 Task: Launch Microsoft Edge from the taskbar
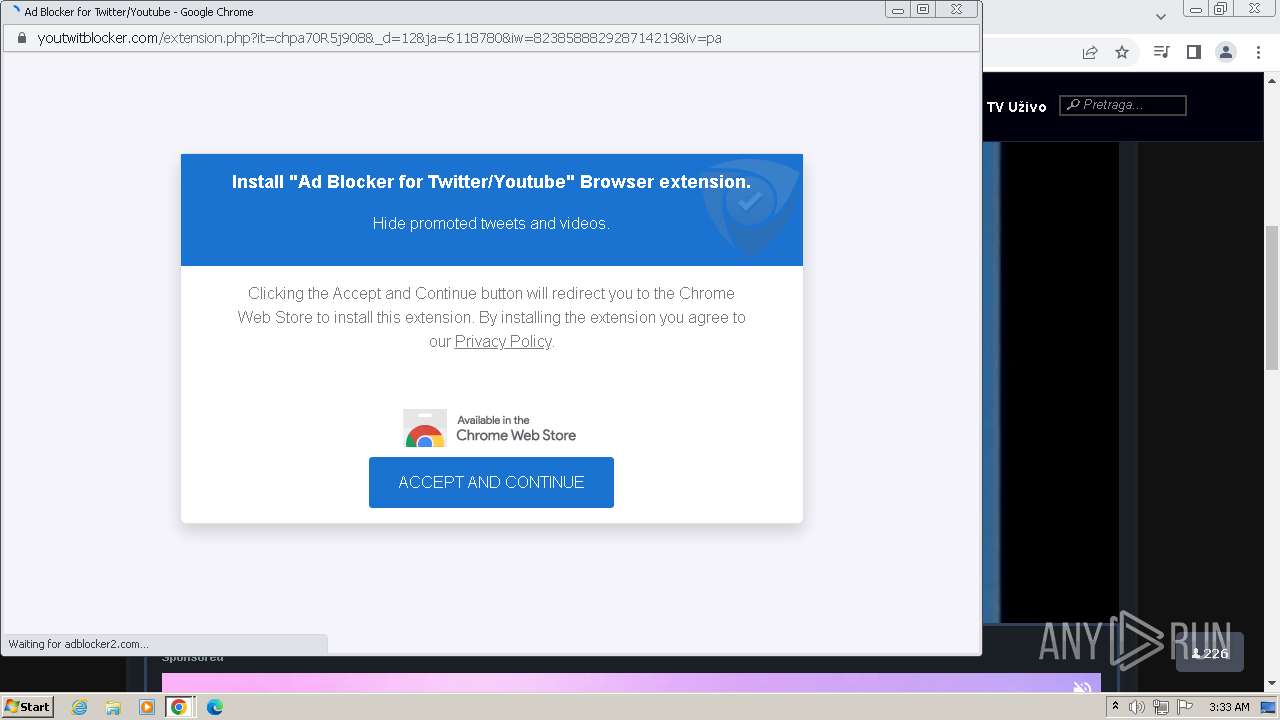(x=215, y=707)
